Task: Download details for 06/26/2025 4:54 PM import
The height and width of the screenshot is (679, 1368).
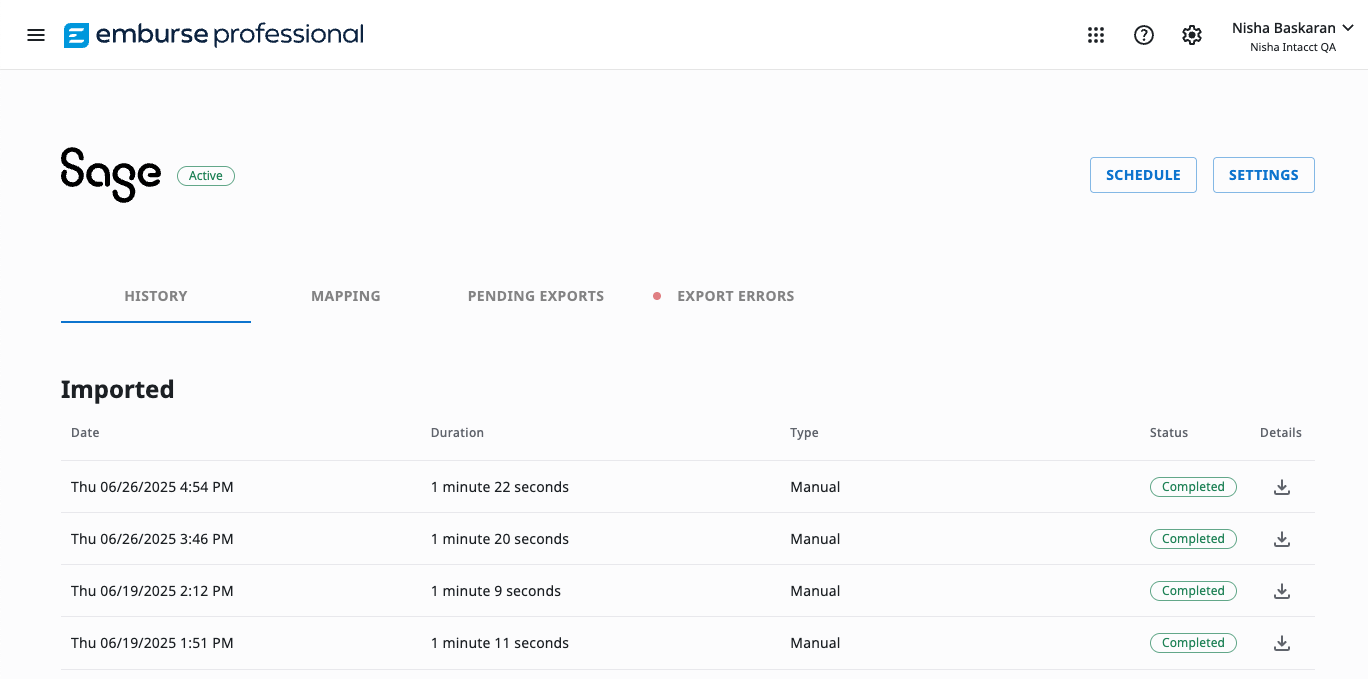Action: click(x=1282, y=487)
